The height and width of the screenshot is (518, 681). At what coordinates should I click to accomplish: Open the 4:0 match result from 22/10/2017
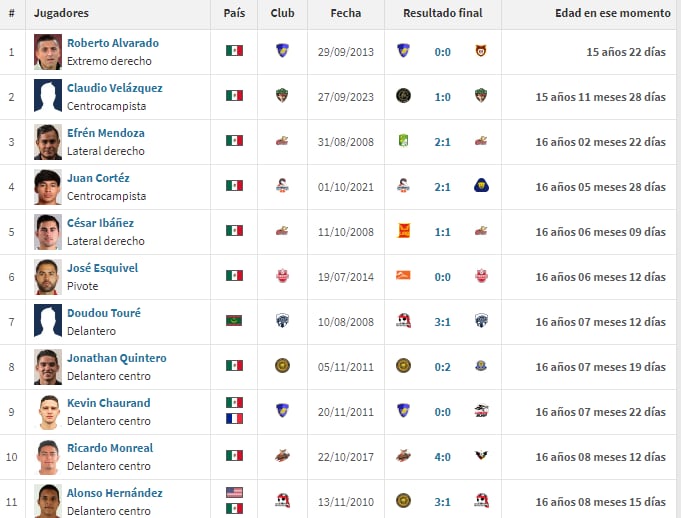[443, 456]
